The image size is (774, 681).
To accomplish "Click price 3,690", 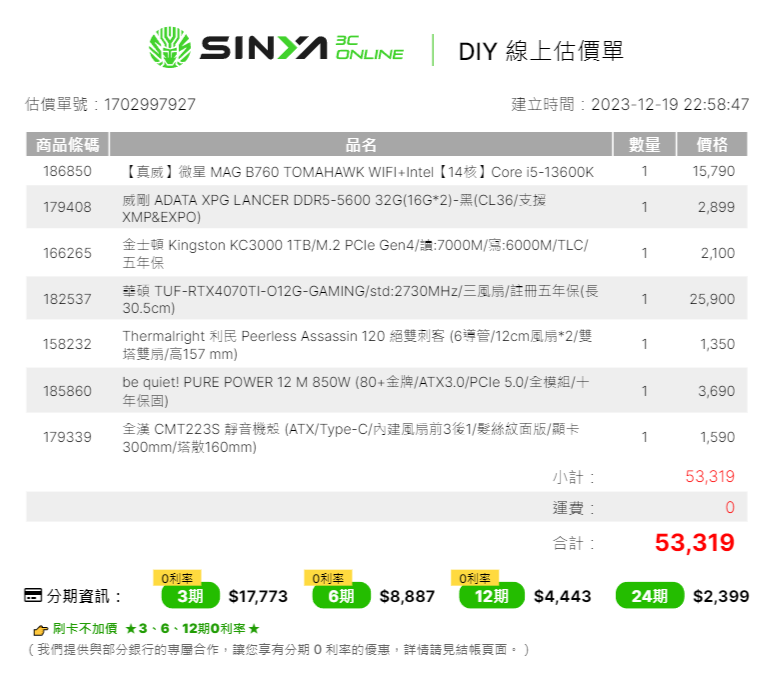I will [x=716, y=391].
